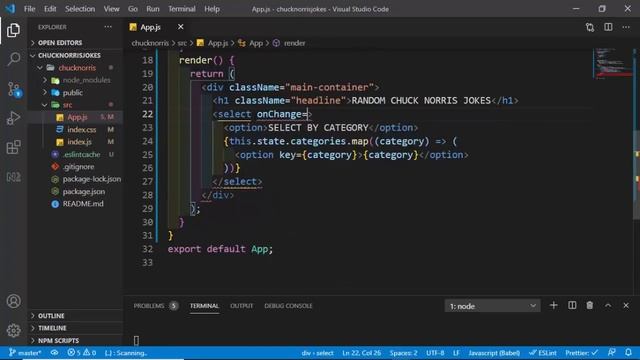Collapse the chucknorris folder

coord(76,68)
